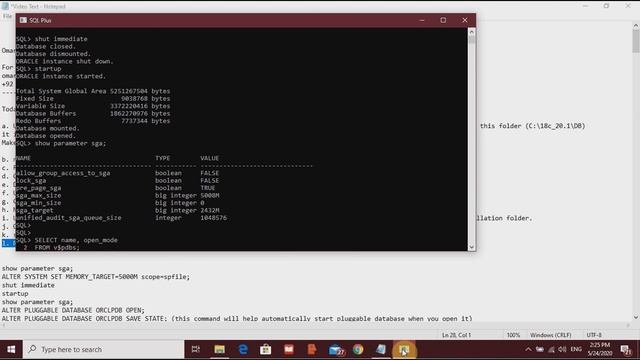
Task: Click SQL Plus scrollbar down arrow
Action: click(x=472, y=247)
